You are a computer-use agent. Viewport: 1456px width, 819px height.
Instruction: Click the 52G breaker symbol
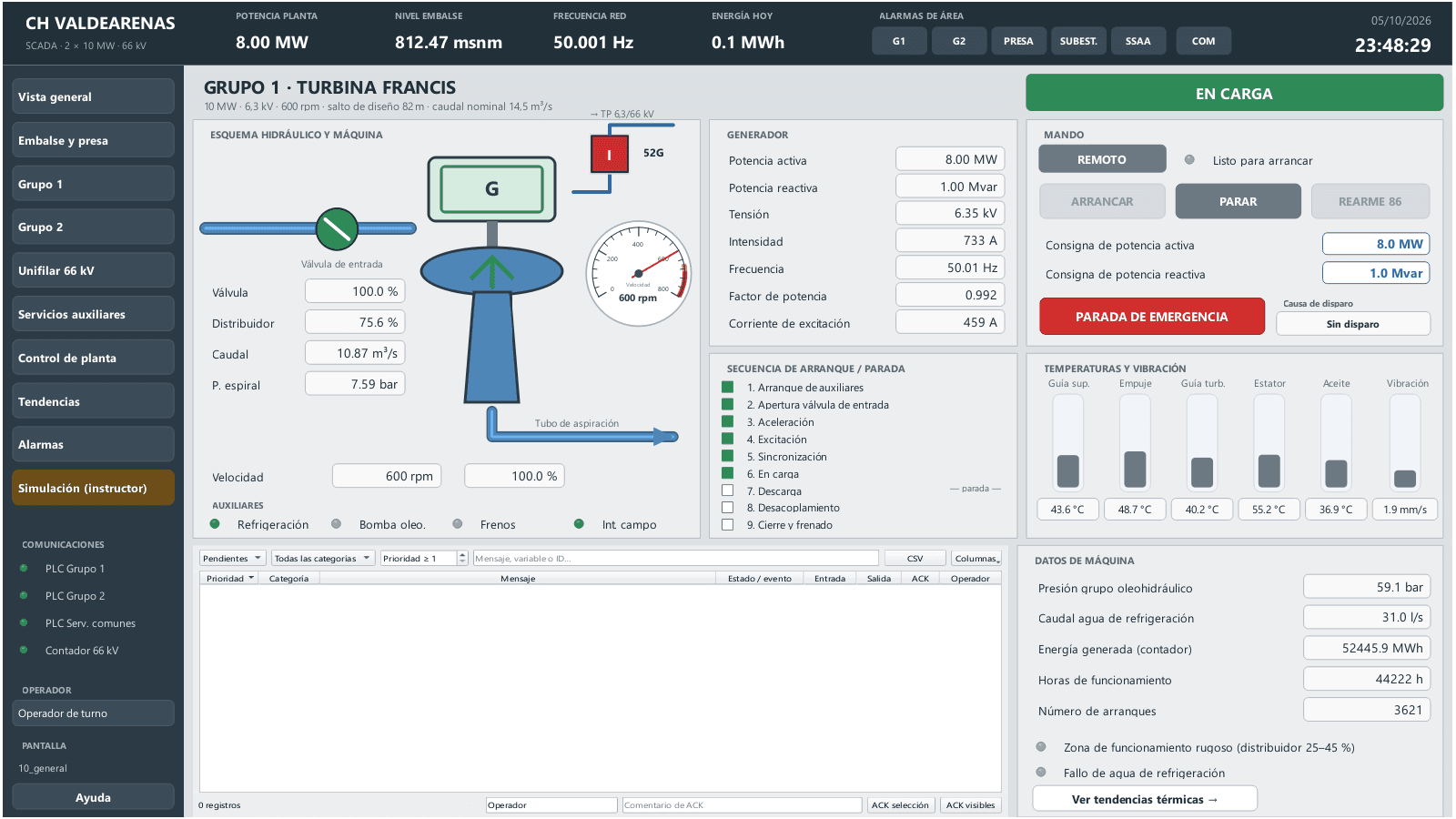(x=610, y=154)
